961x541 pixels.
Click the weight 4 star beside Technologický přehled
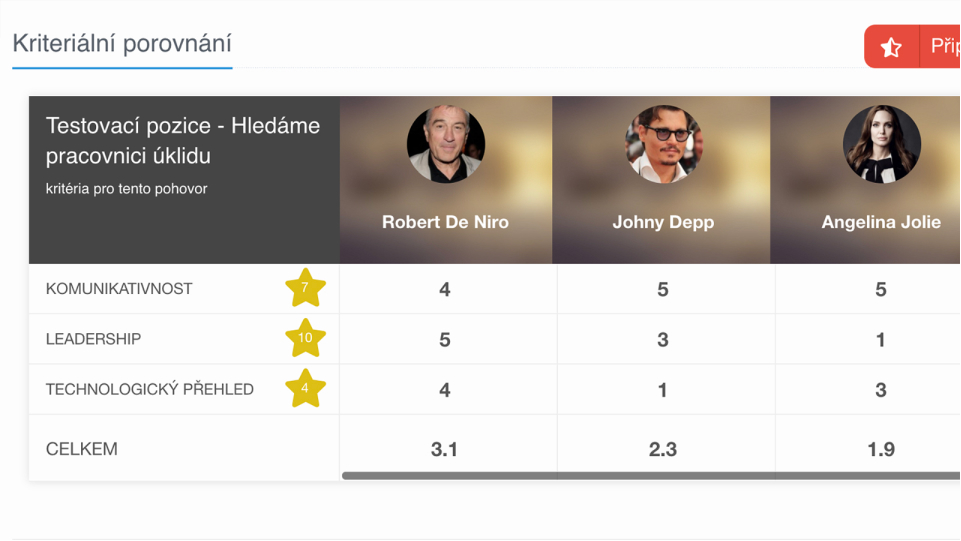click(305, 388)
